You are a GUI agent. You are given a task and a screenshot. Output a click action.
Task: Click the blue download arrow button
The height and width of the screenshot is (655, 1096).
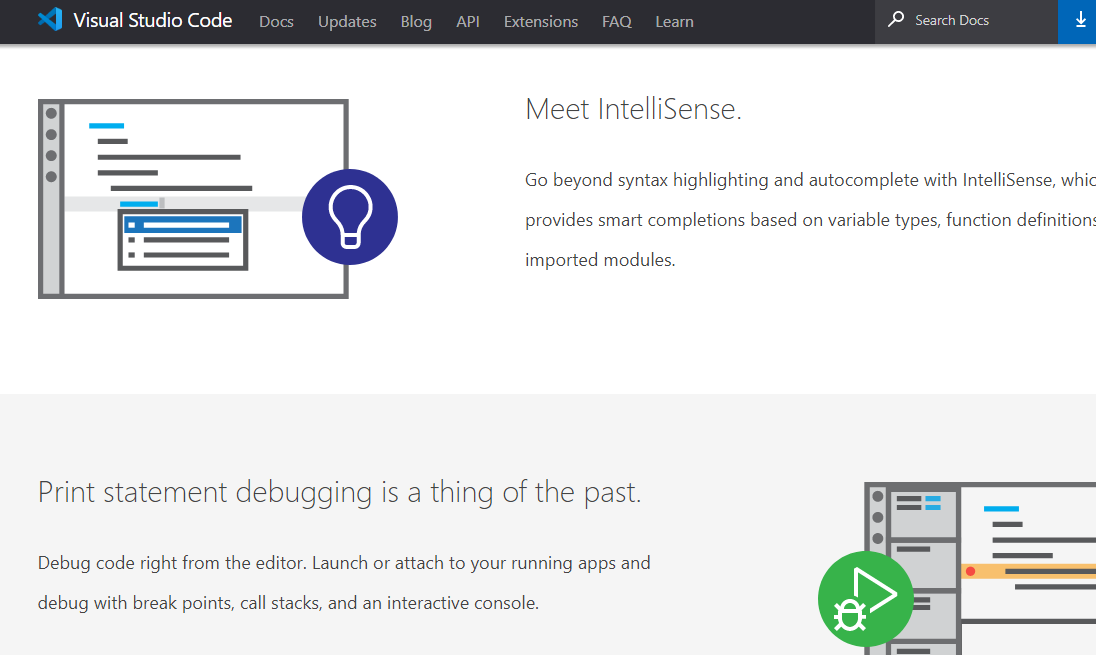[1077, 21]
